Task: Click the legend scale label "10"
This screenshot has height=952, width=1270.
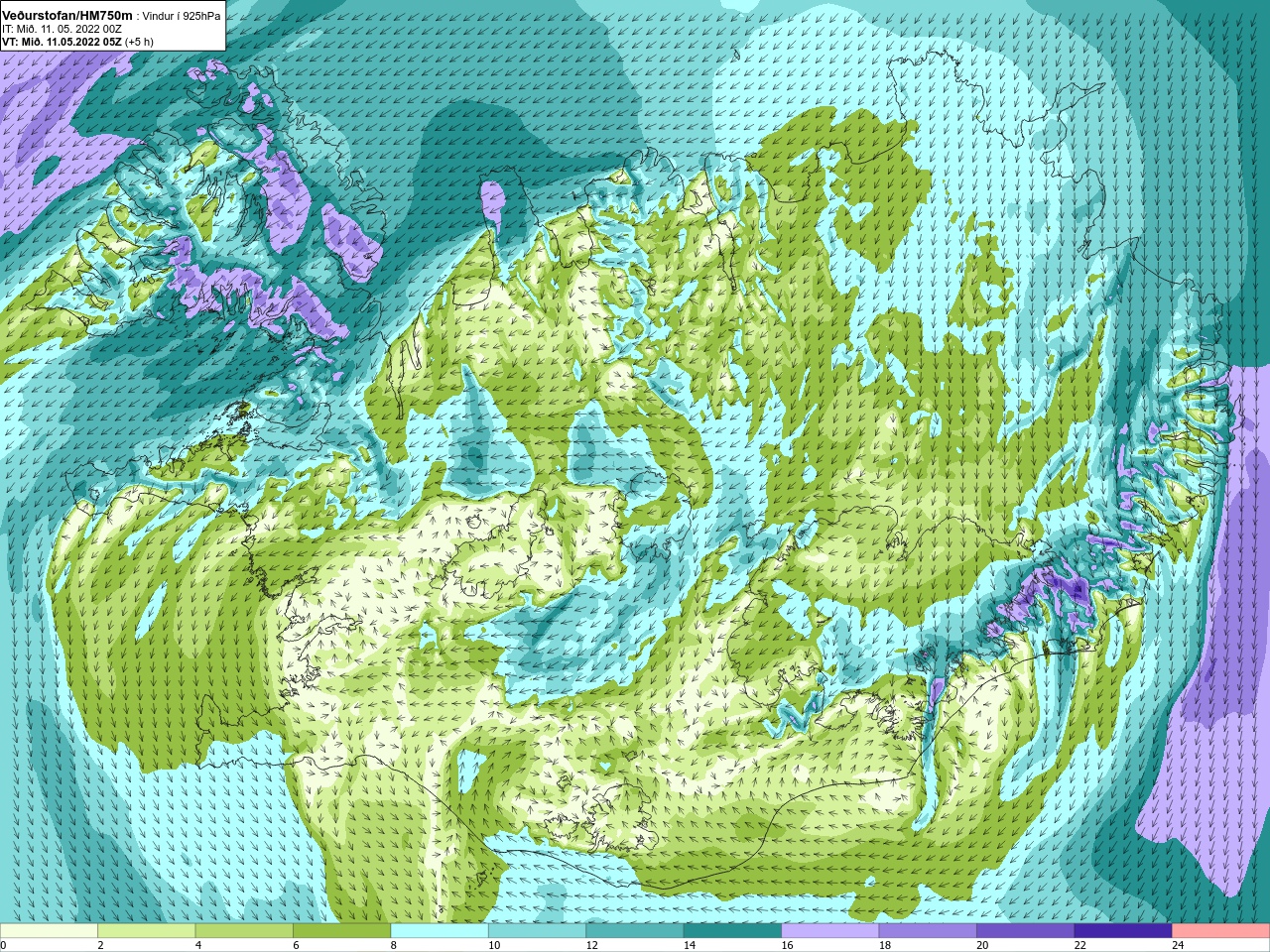Action: [494, 946]
